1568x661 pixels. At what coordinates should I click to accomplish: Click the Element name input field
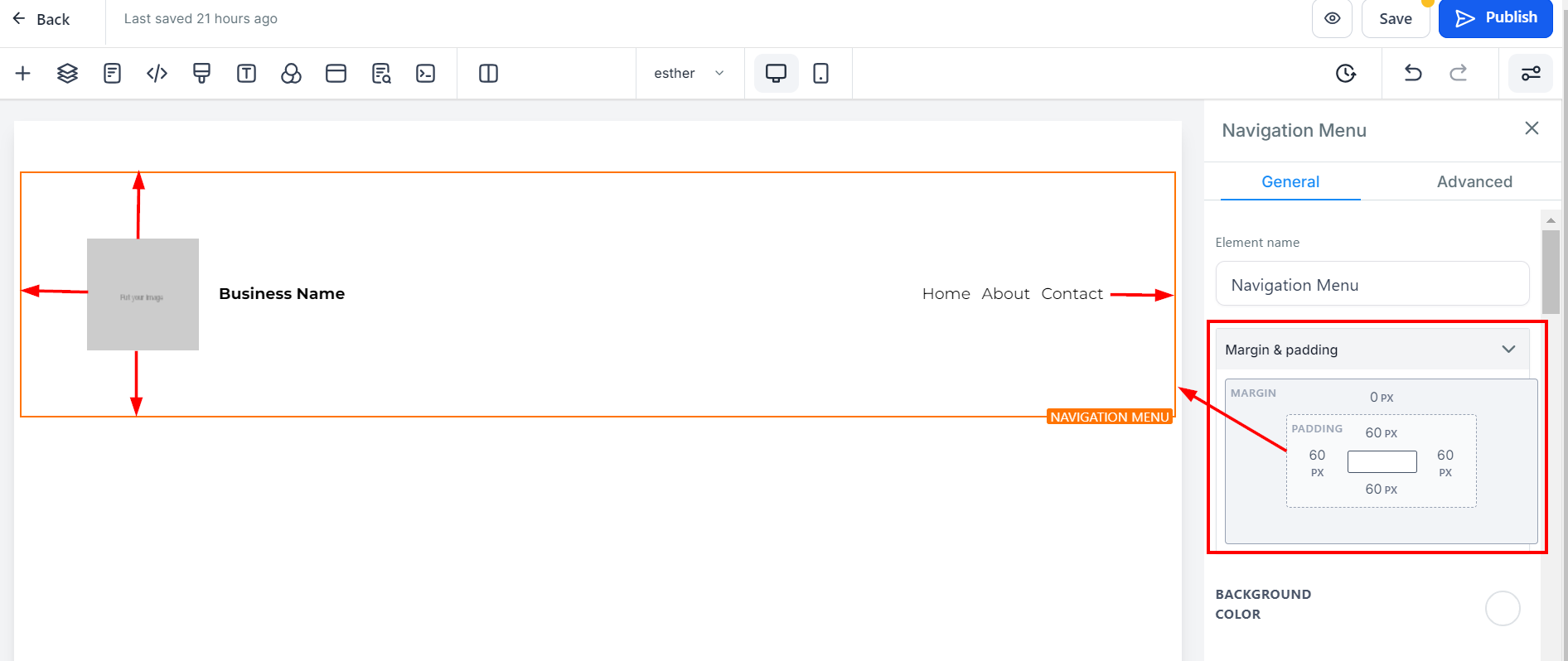click(x=1372, y=284)
